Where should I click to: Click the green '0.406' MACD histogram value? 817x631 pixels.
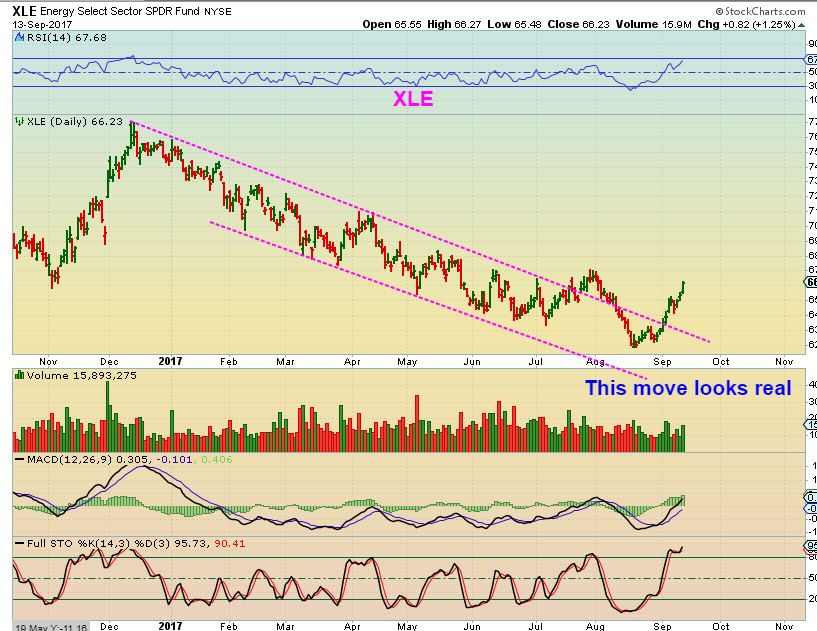pos(216,460)
